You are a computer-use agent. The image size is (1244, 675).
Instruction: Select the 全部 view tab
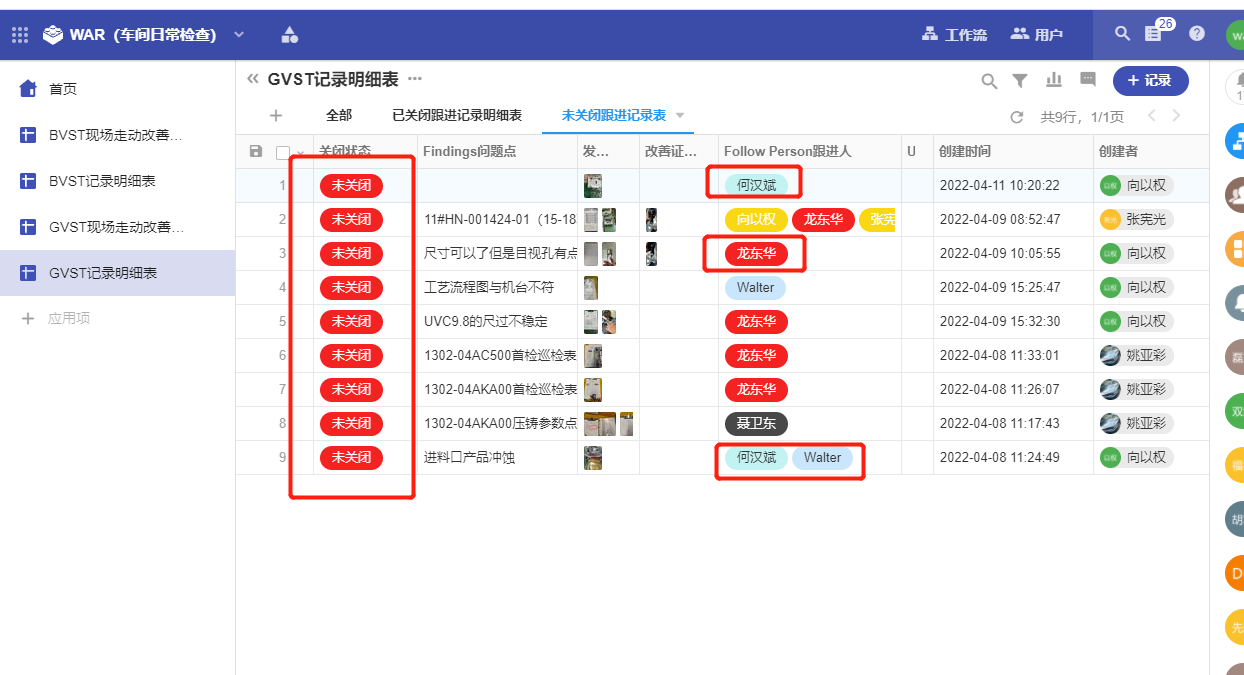(339, 115)
